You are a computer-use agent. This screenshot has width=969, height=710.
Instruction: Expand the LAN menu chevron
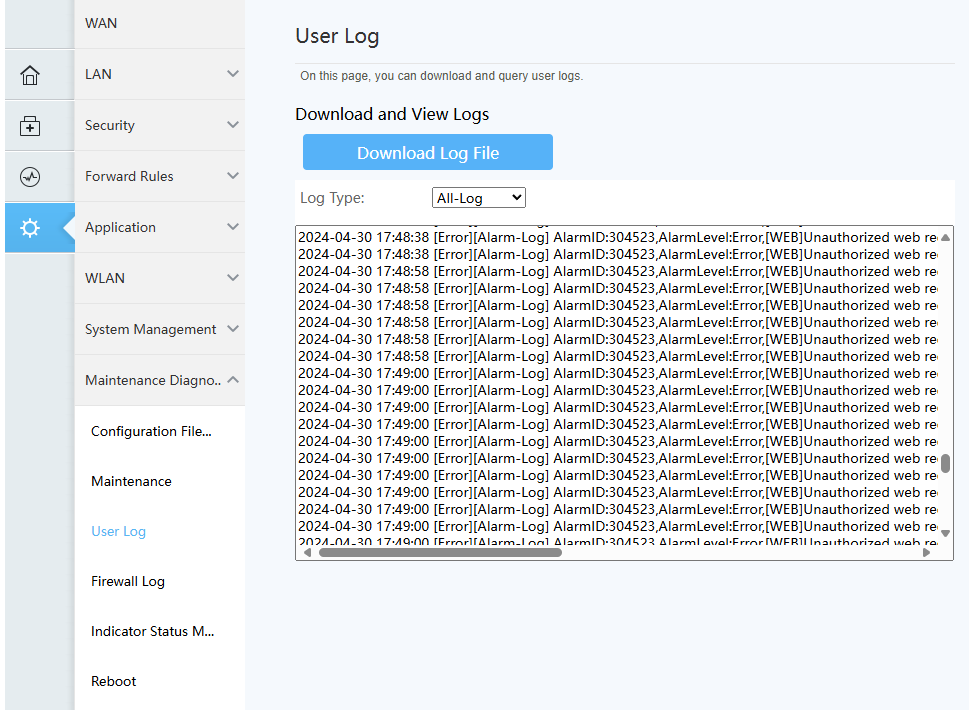point(233,74)
